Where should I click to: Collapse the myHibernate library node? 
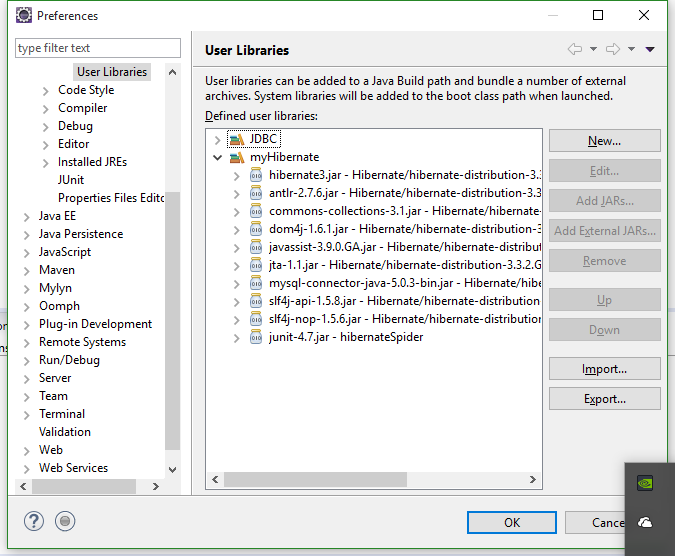pos(217,158)
